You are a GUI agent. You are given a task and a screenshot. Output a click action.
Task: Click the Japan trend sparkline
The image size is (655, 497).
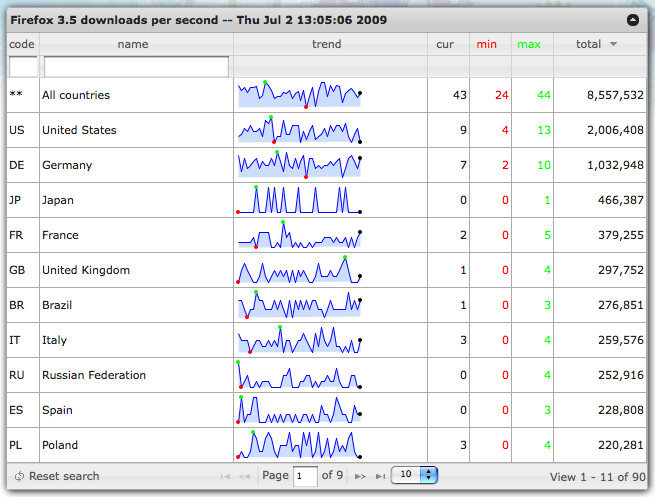(299, 200)
